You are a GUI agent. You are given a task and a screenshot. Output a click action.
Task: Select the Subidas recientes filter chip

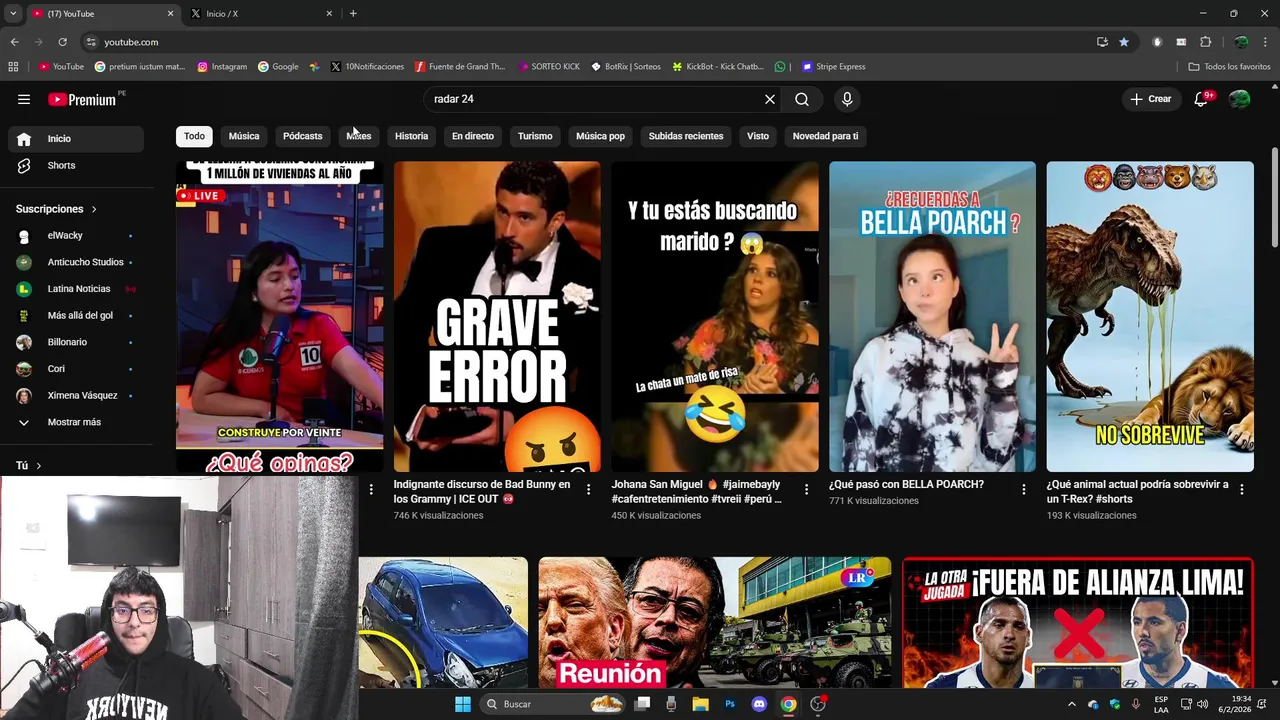click(686, 136)
